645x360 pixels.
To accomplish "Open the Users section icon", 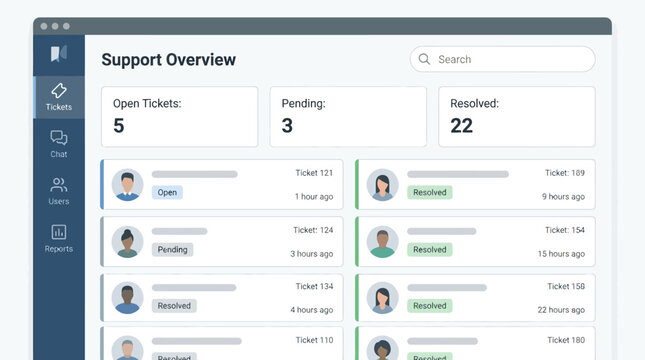I will point(59,185).
